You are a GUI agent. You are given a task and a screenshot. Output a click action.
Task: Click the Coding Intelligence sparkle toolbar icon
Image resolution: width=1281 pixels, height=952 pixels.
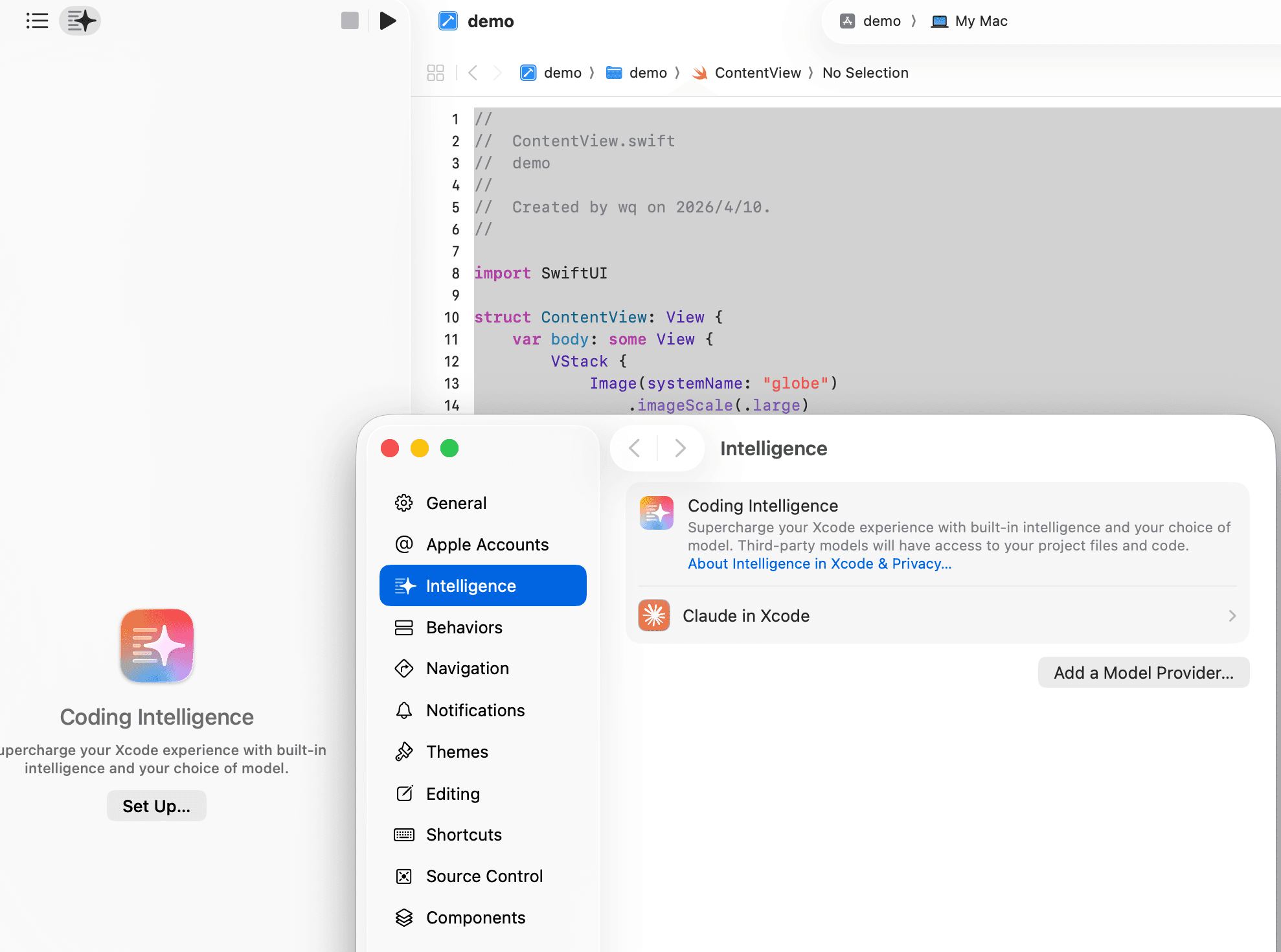tap(81, 21)
